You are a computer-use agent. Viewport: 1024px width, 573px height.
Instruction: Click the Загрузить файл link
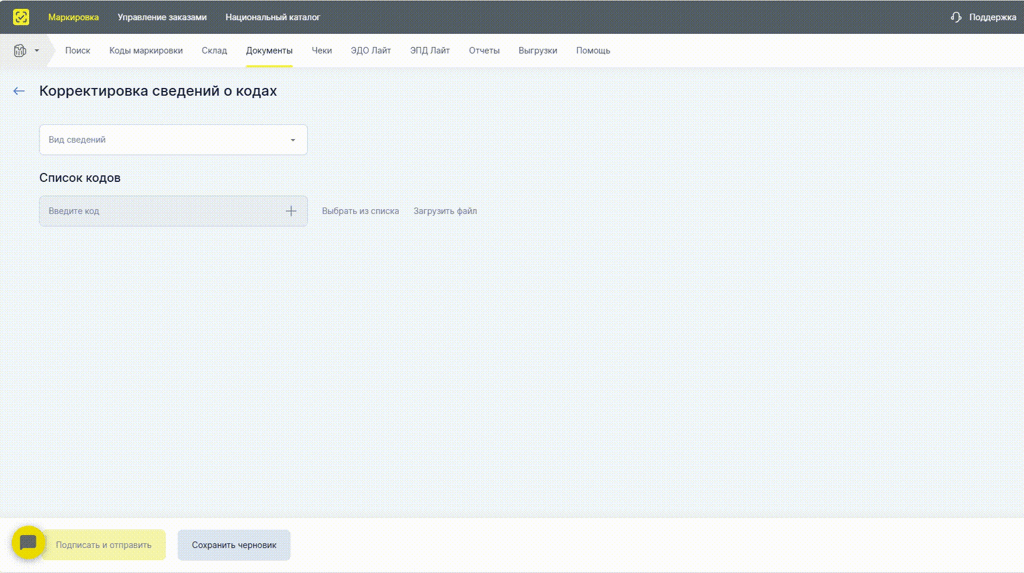[x=445, y=211]
